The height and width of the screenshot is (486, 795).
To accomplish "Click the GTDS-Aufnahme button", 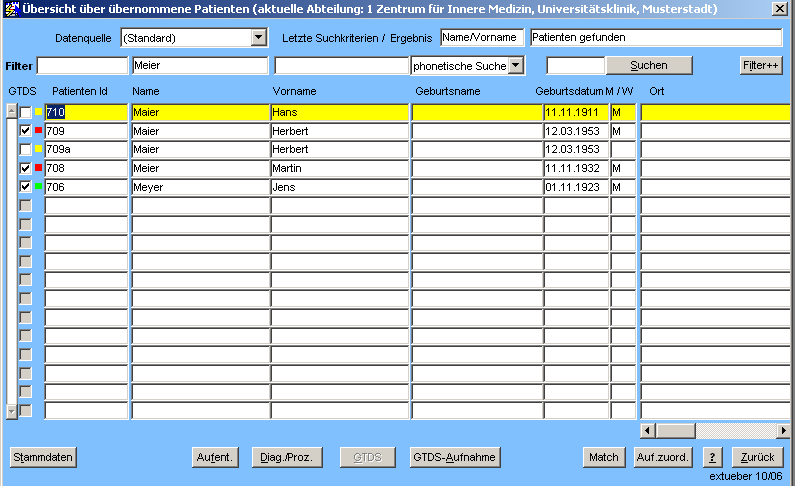I will 454,457.
